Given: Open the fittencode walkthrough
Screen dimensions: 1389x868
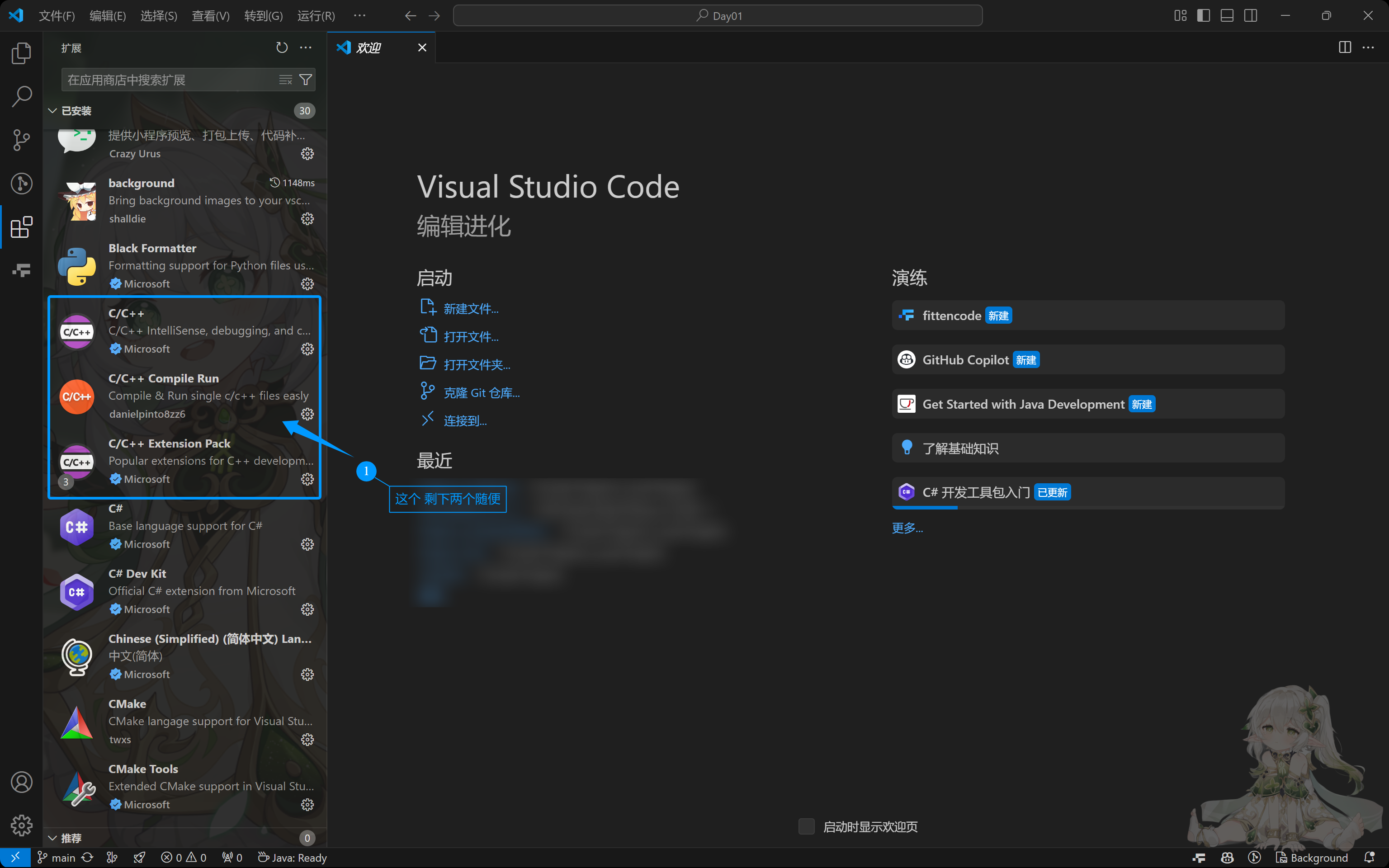Looking at the screenshot, I should click(x=1088, y=315).
